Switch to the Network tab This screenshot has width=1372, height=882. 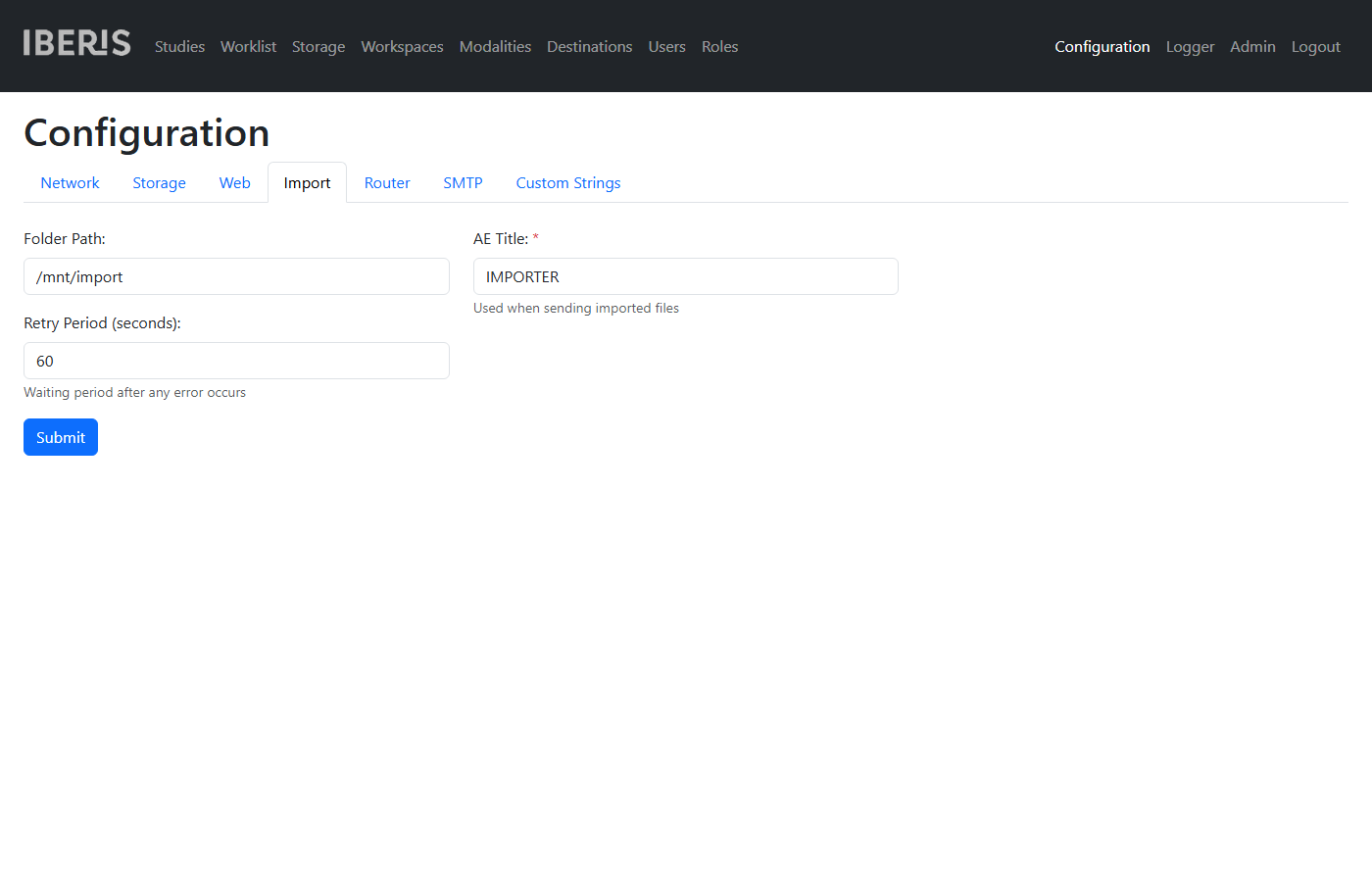(70, 182)
